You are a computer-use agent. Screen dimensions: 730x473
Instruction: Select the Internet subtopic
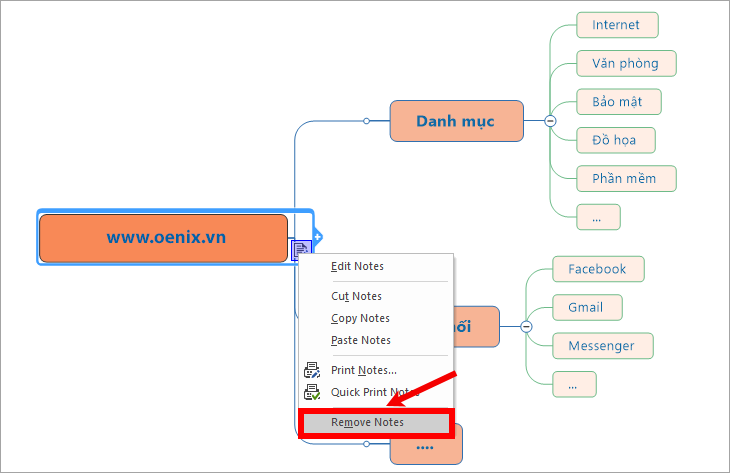point(617,25)
